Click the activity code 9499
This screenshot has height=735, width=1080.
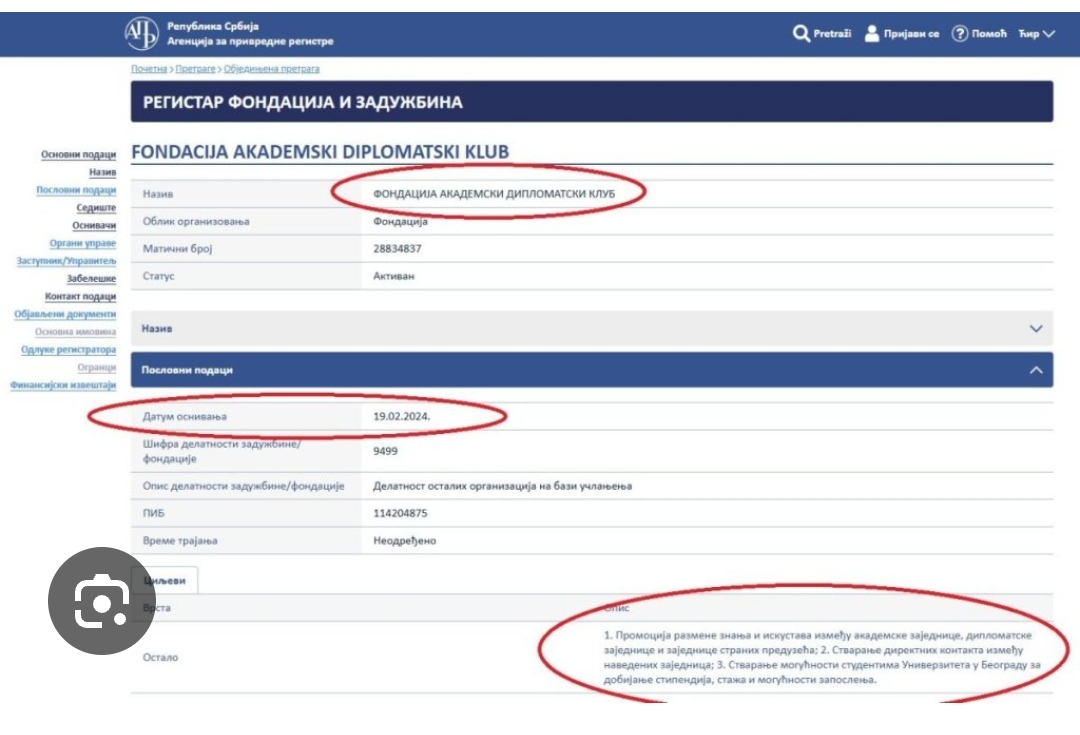coord(386,451)
